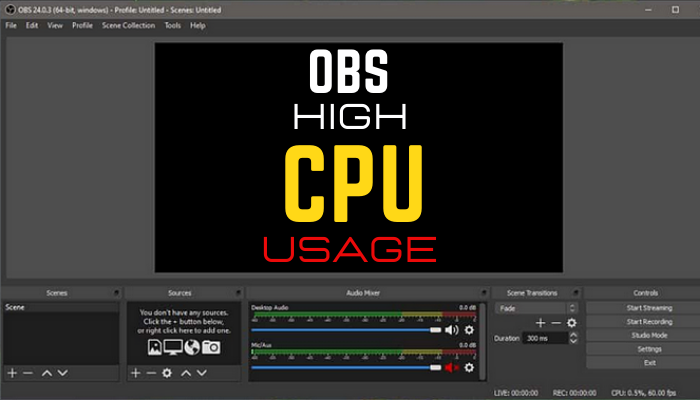Decrease Duration with down stepper arrow

[574, 341]
